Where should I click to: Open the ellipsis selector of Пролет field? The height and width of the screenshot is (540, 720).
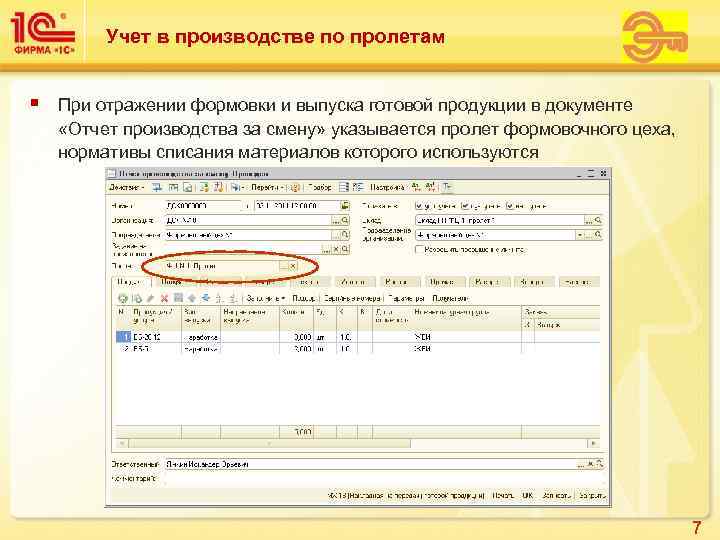click(284, 266)
